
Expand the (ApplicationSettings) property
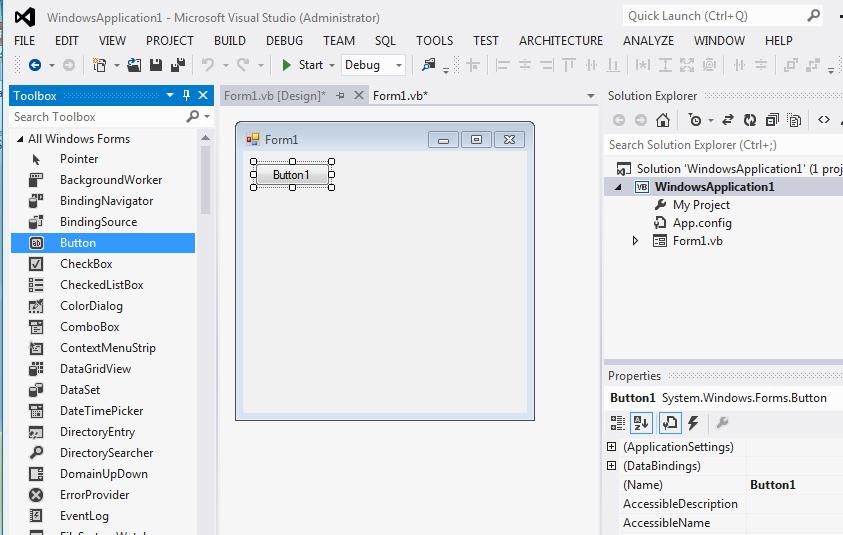pos(611,447)
